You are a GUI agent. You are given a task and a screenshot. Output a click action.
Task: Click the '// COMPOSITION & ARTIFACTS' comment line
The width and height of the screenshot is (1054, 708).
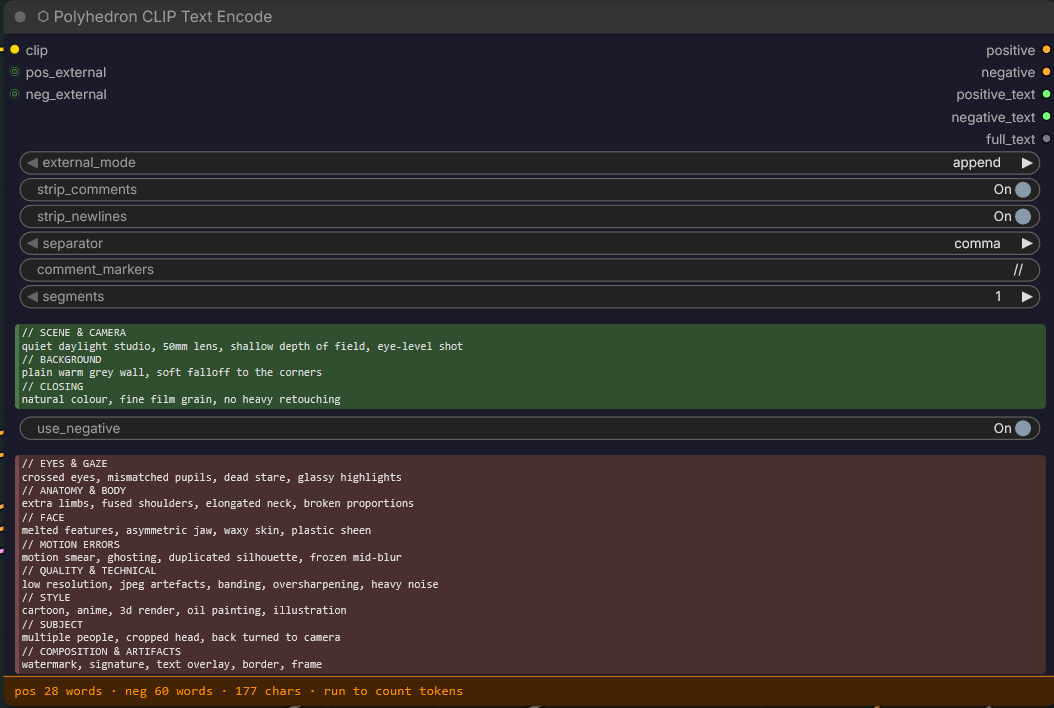point(101,652)
